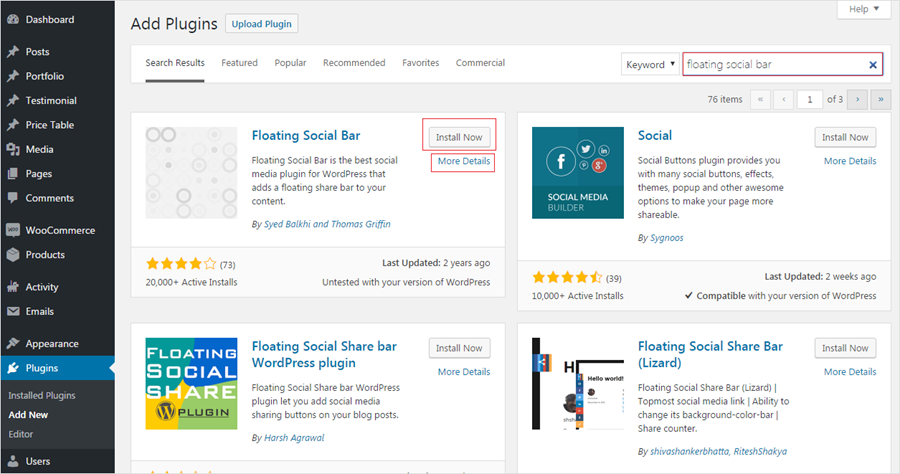Click the Posts pushpin icon
The width and height of the screenshot is (900, 474).
pyautogui.click(x=13, y=52)
